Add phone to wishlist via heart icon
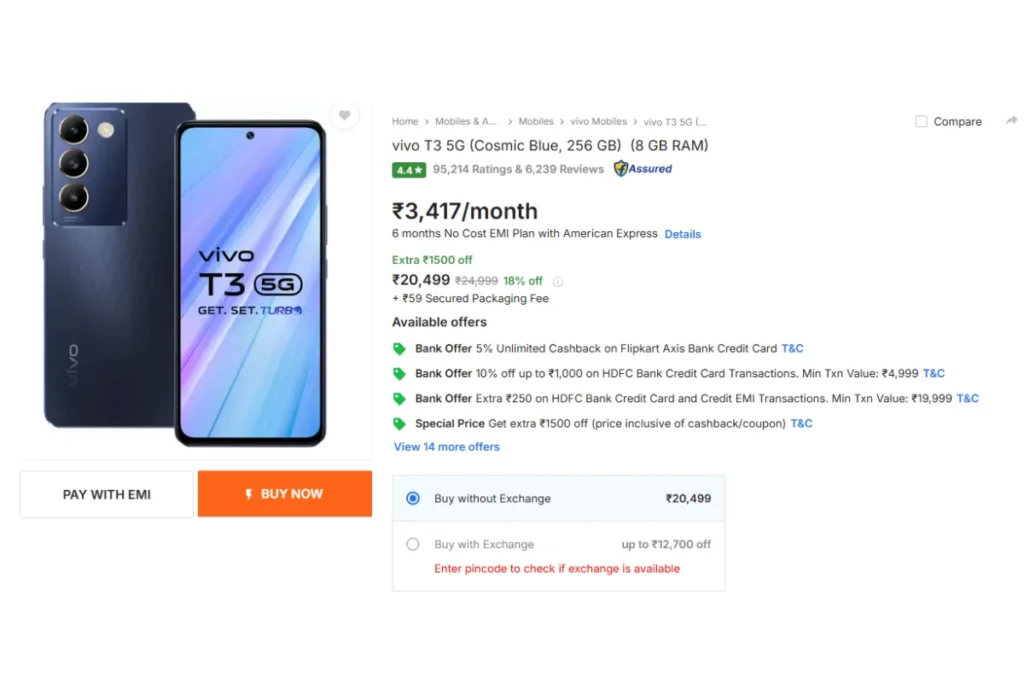The width and height of the screenshot is (1024, 683). point(344,116)
